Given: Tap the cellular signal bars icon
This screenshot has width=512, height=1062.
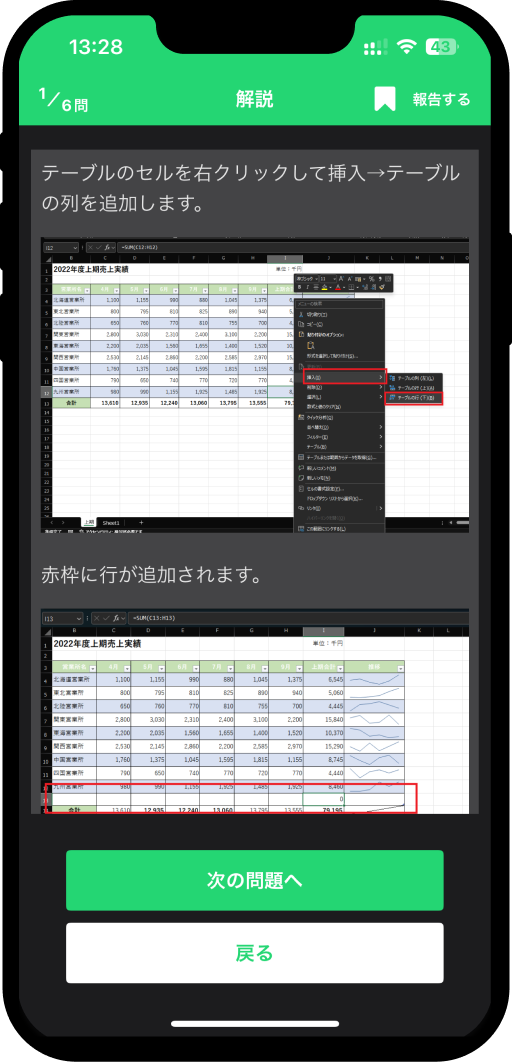Looking at the screenshot, I should click(x=376, y=47).
